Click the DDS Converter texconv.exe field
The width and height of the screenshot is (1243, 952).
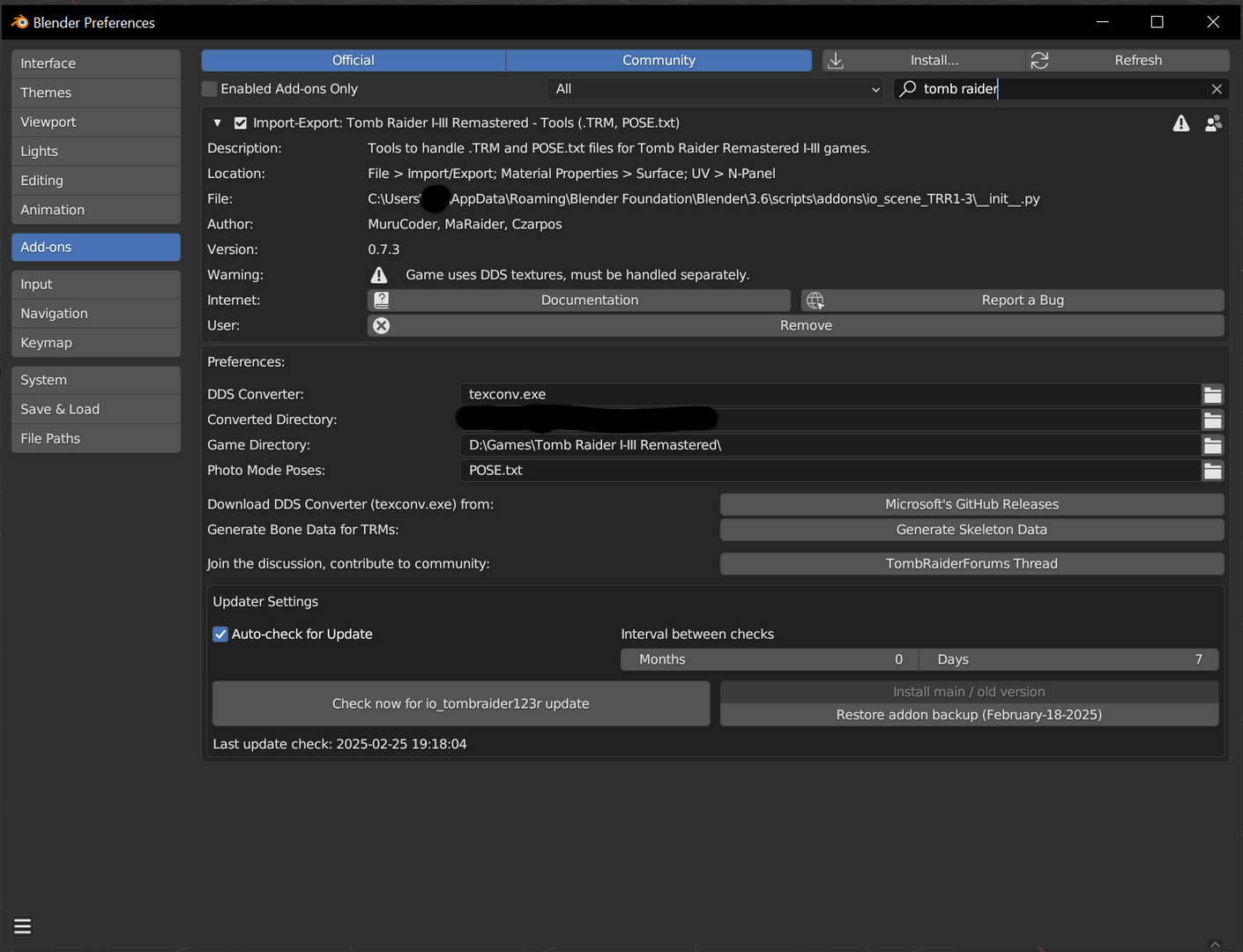[x=830, y=394]
